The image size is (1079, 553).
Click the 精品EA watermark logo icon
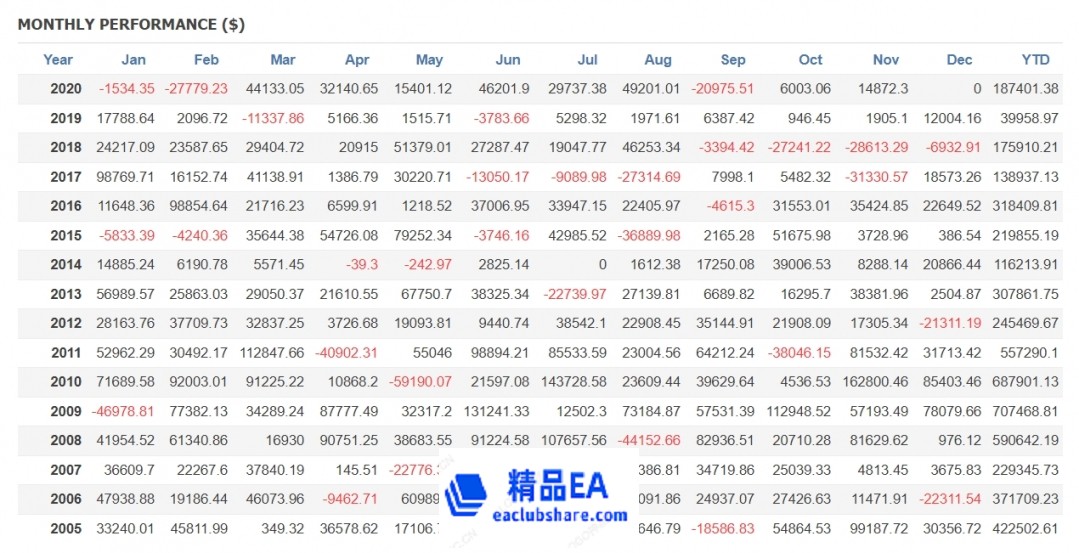click(466, 494)
